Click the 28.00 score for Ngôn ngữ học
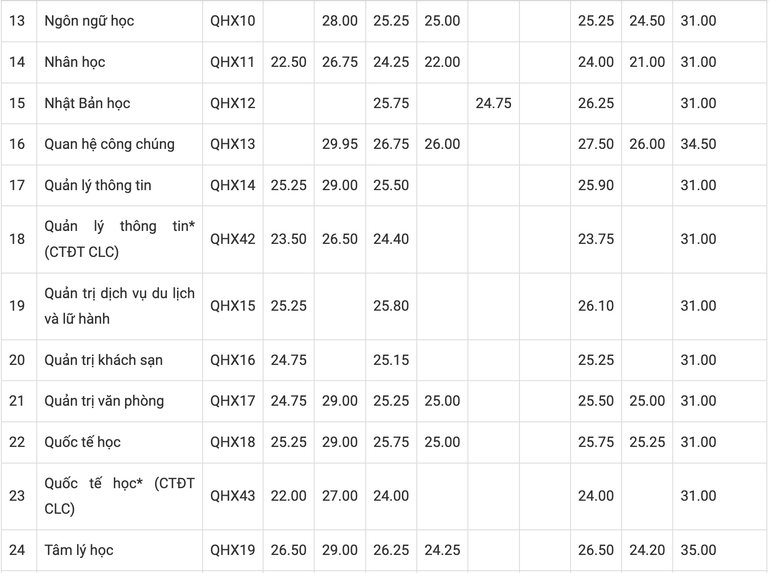This screenshot has width=770, height=573. tap(340, 21)
